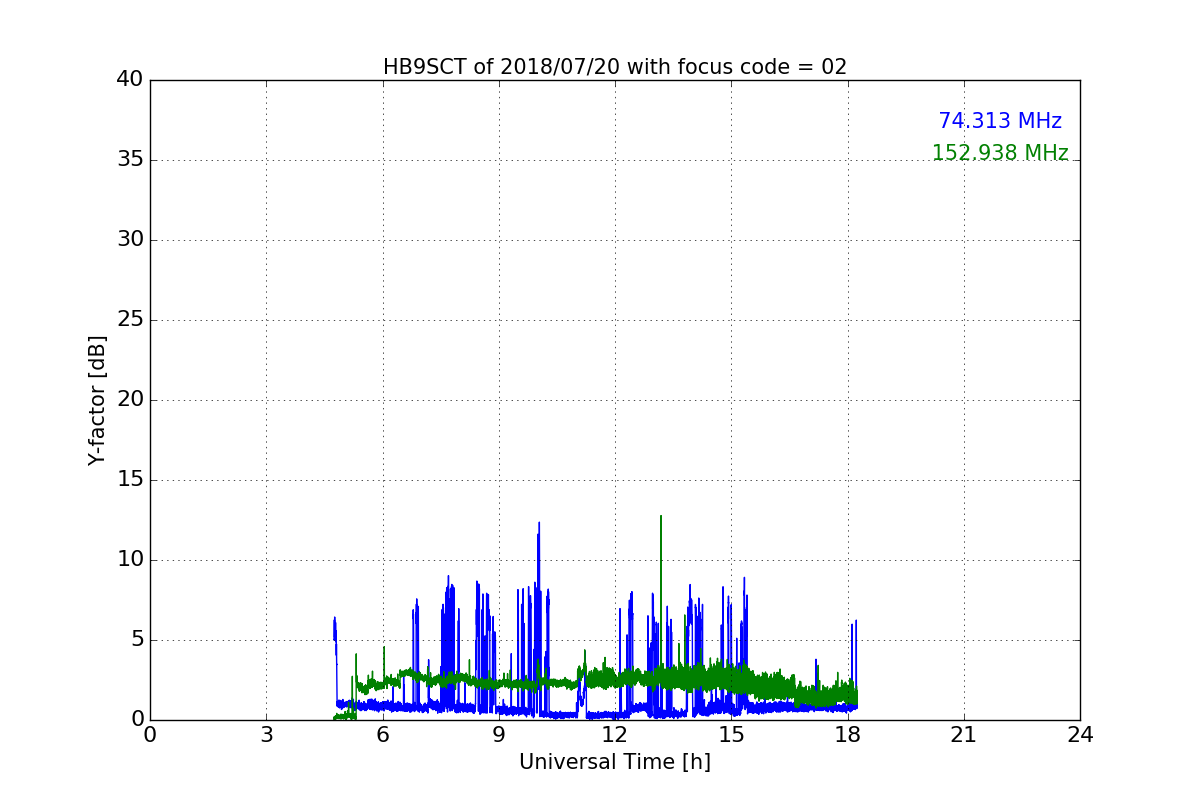This screenshot has width=1200, height=800.
Task: Click y-axis tick label '20'
Action: tap(130, 400)
